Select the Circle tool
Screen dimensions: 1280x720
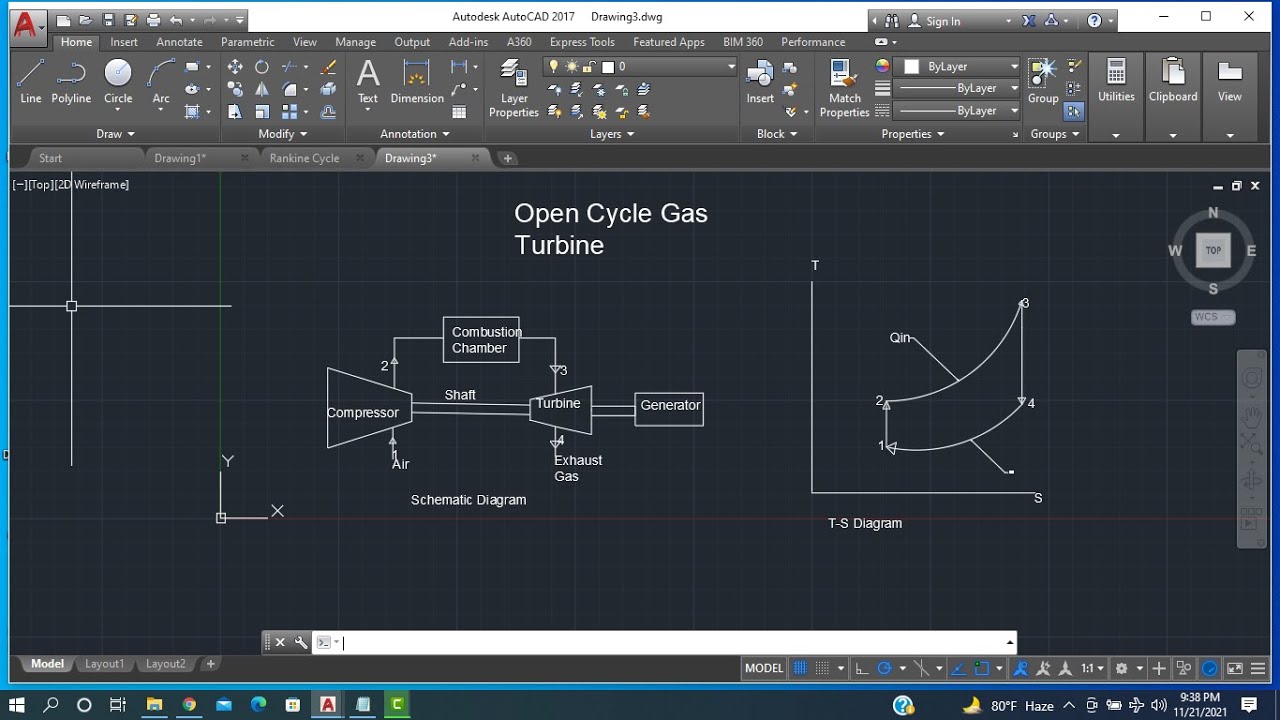click(118, 81)
